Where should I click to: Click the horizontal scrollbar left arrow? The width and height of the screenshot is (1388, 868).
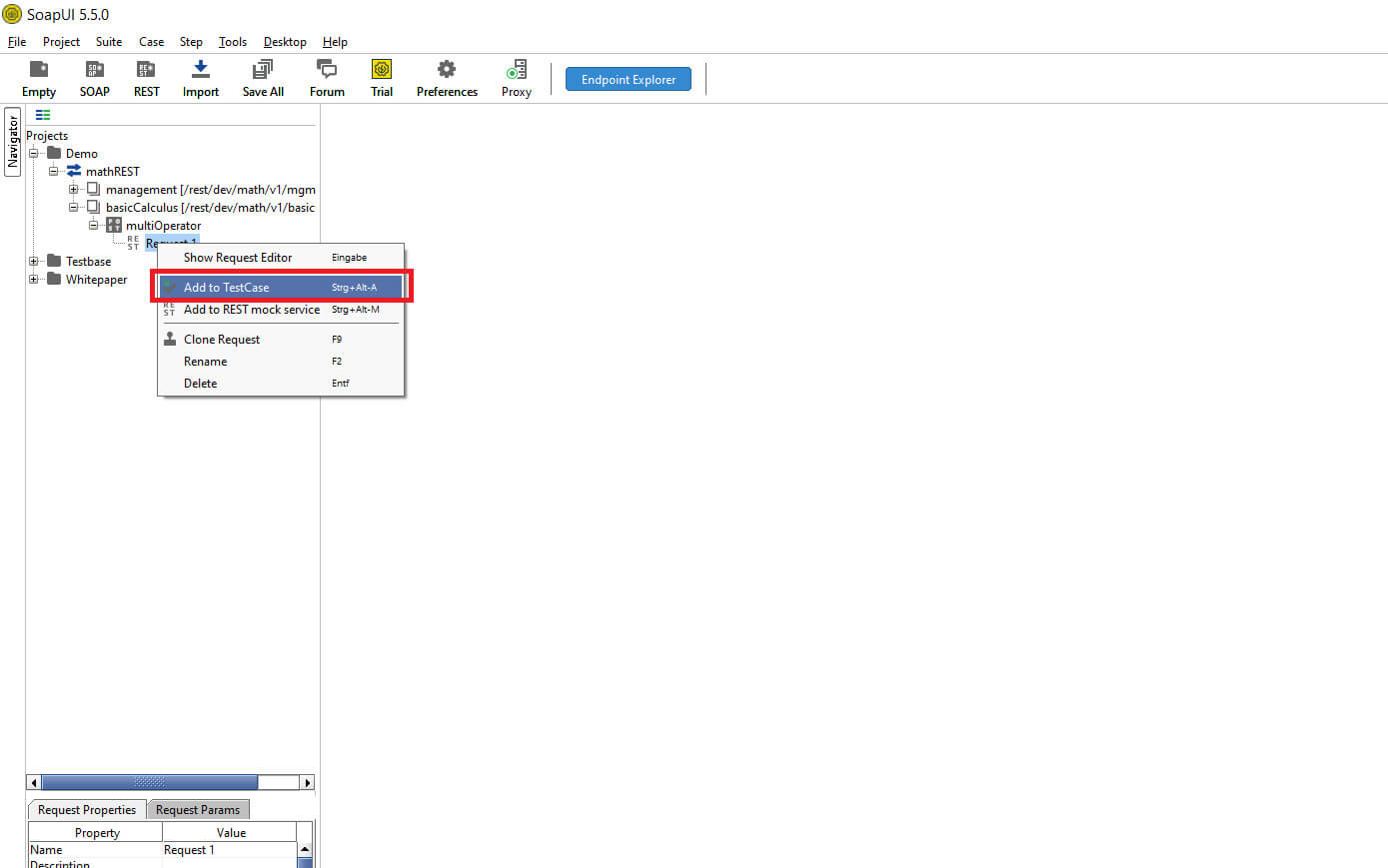(34, 782)
